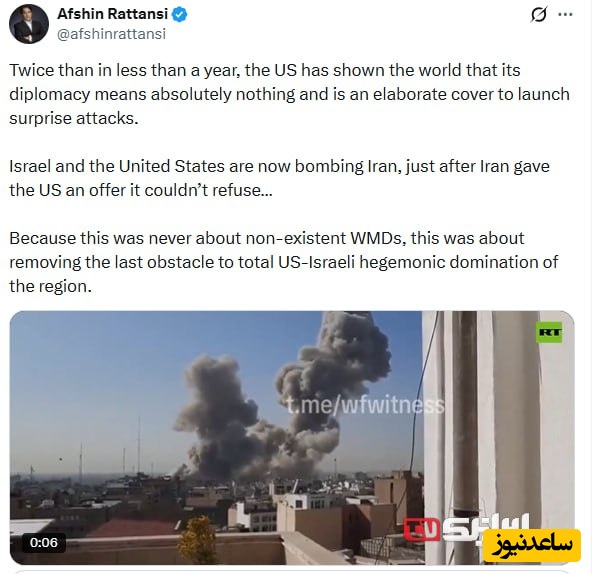The width and height of the screenshot is (593, 574).
Task: Click the yellow Saednews logo badge
Action: coord(532,545)
